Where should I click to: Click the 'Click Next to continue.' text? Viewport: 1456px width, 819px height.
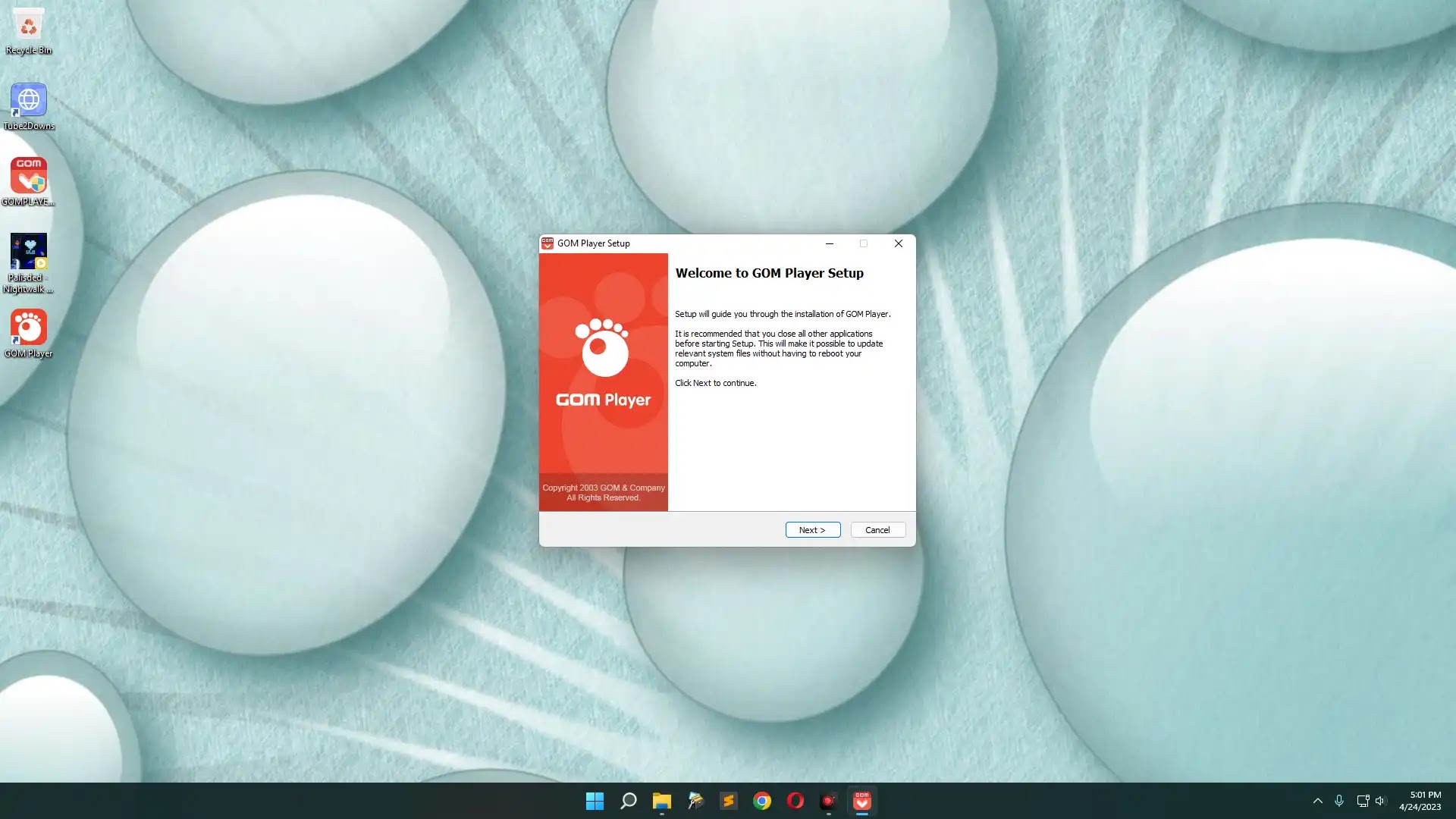[715, 383]
